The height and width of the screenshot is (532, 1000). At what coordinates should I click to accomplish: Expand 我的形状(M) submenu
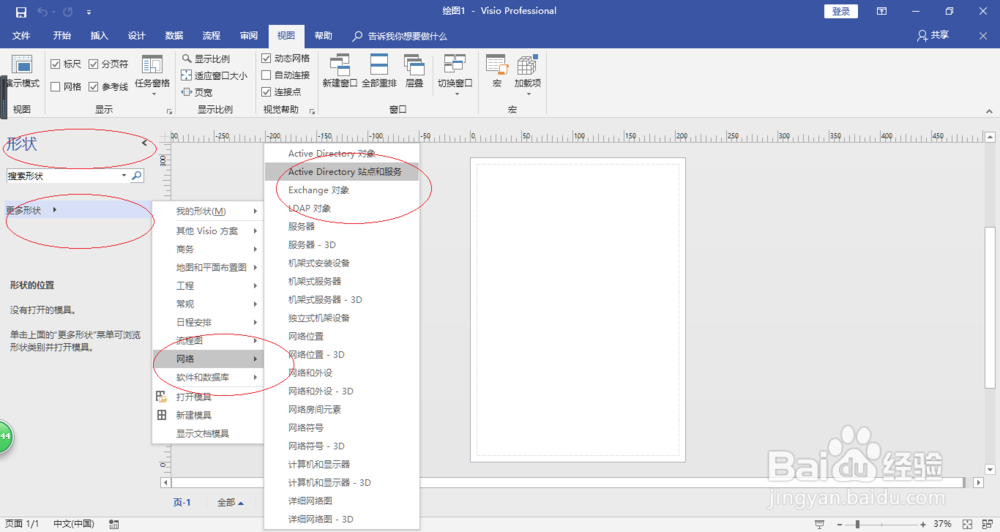(x=208, y=211)
